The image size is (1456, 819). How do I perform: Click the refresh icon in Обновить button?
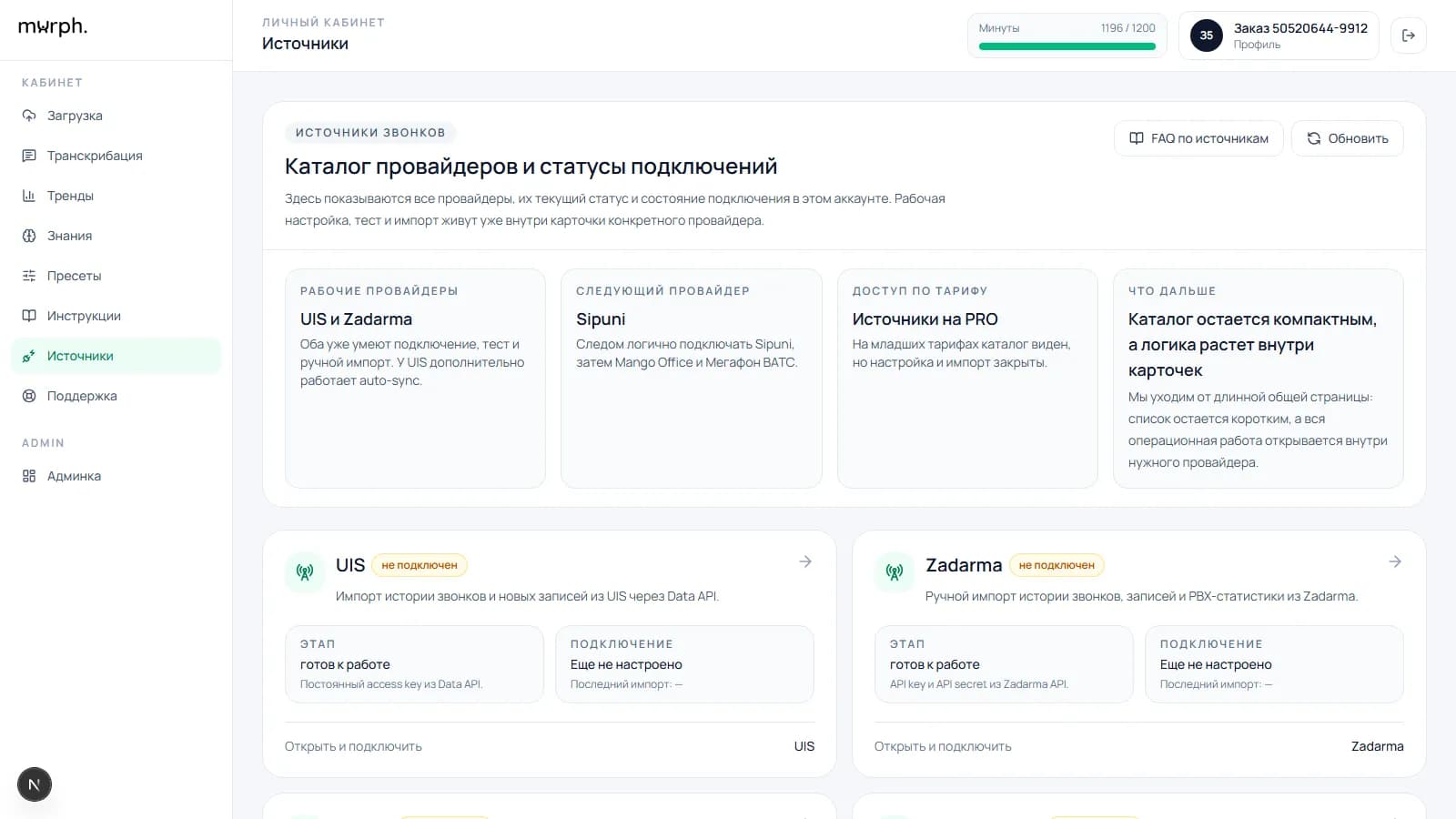point(1313,138)
